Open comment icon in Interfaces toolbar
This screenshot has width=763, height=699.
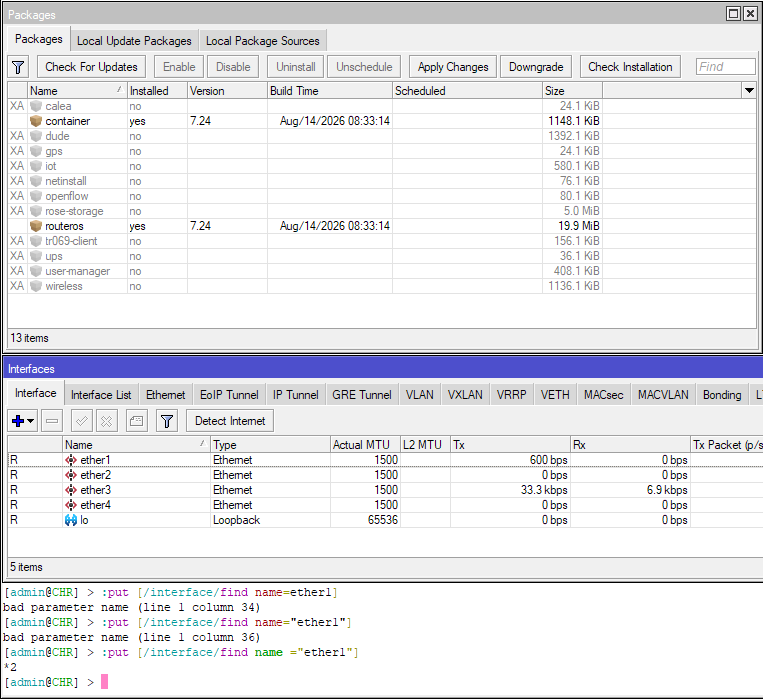point(137,421)
